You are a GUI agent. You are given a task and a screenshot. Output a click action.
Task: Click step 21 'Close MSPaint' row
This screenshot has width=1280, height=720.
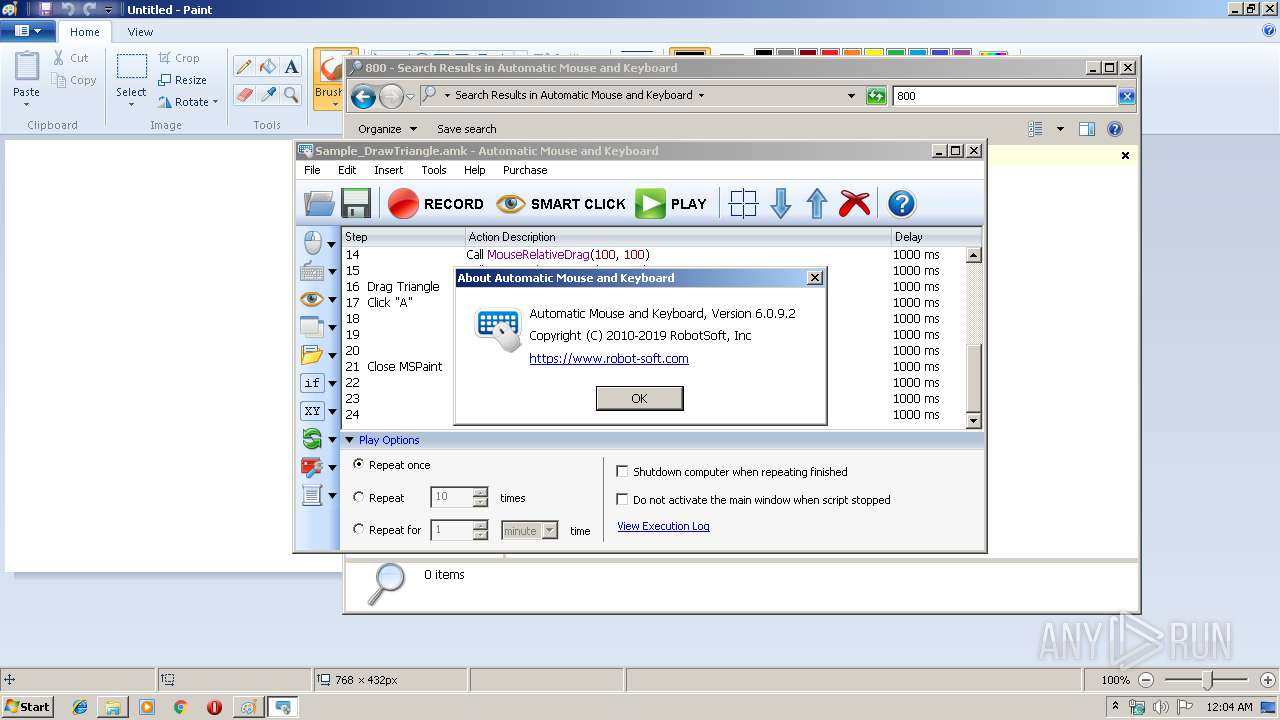[x=654, y=366]
